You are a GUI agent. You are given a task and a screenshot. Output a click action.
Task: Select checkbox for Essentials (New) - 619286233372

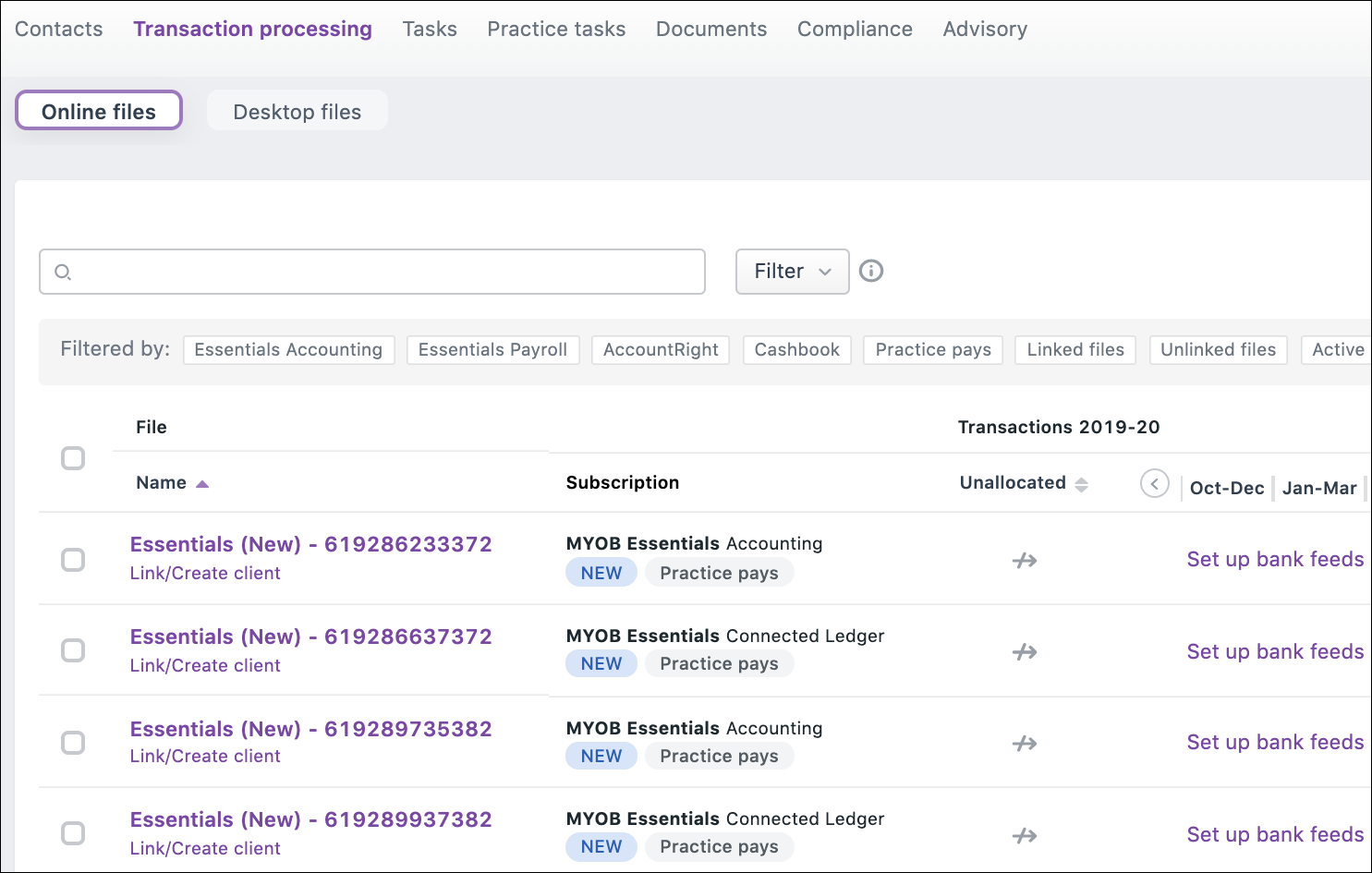coord(73,560)
